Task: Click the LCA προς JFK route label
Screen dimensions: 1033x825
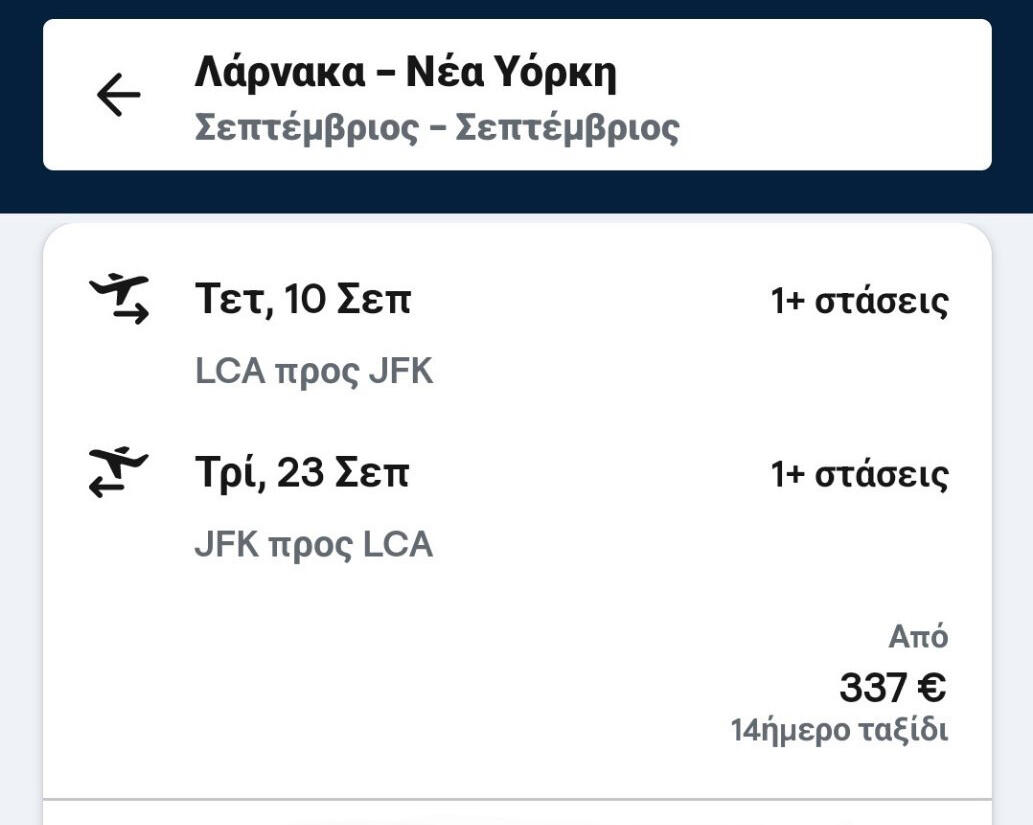Action: pos(314,371)
